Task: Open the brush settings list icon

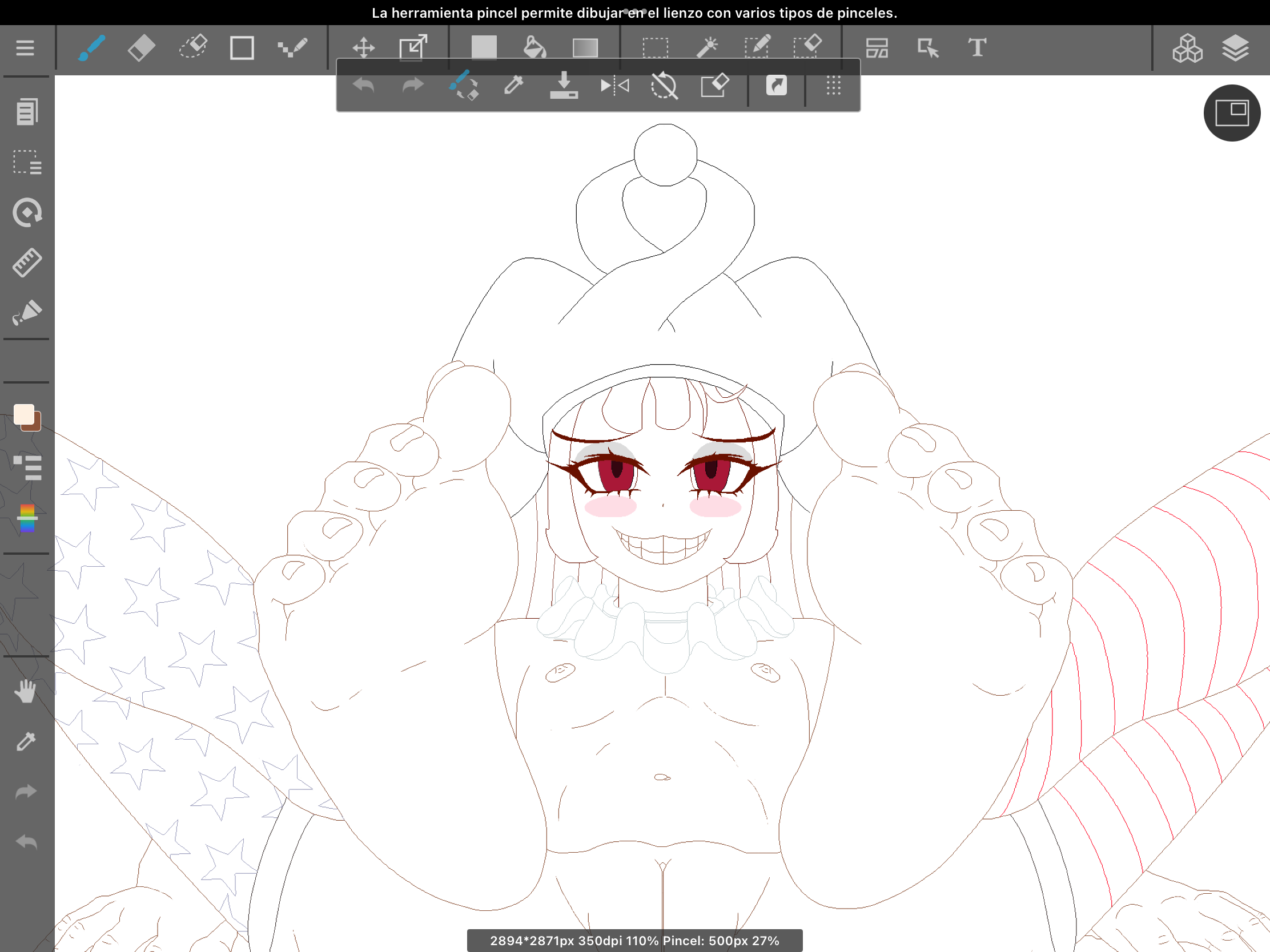Action: tap(27, 467)
